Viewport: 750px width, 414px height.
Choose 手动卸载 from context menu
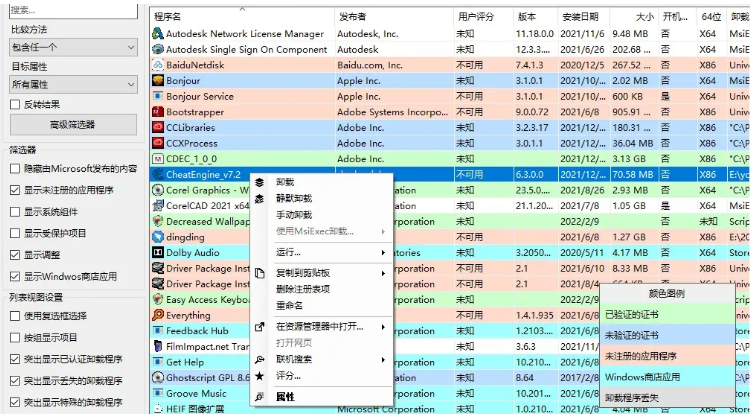coord(294,215)
